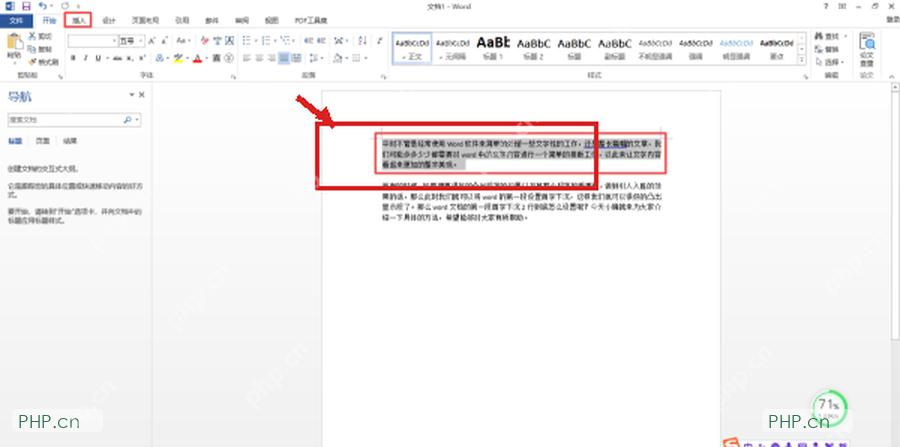This screenshot has width=900, height=447.
Task: Click the Redo icon in quick access toolbar
Action: pos(65,6)
